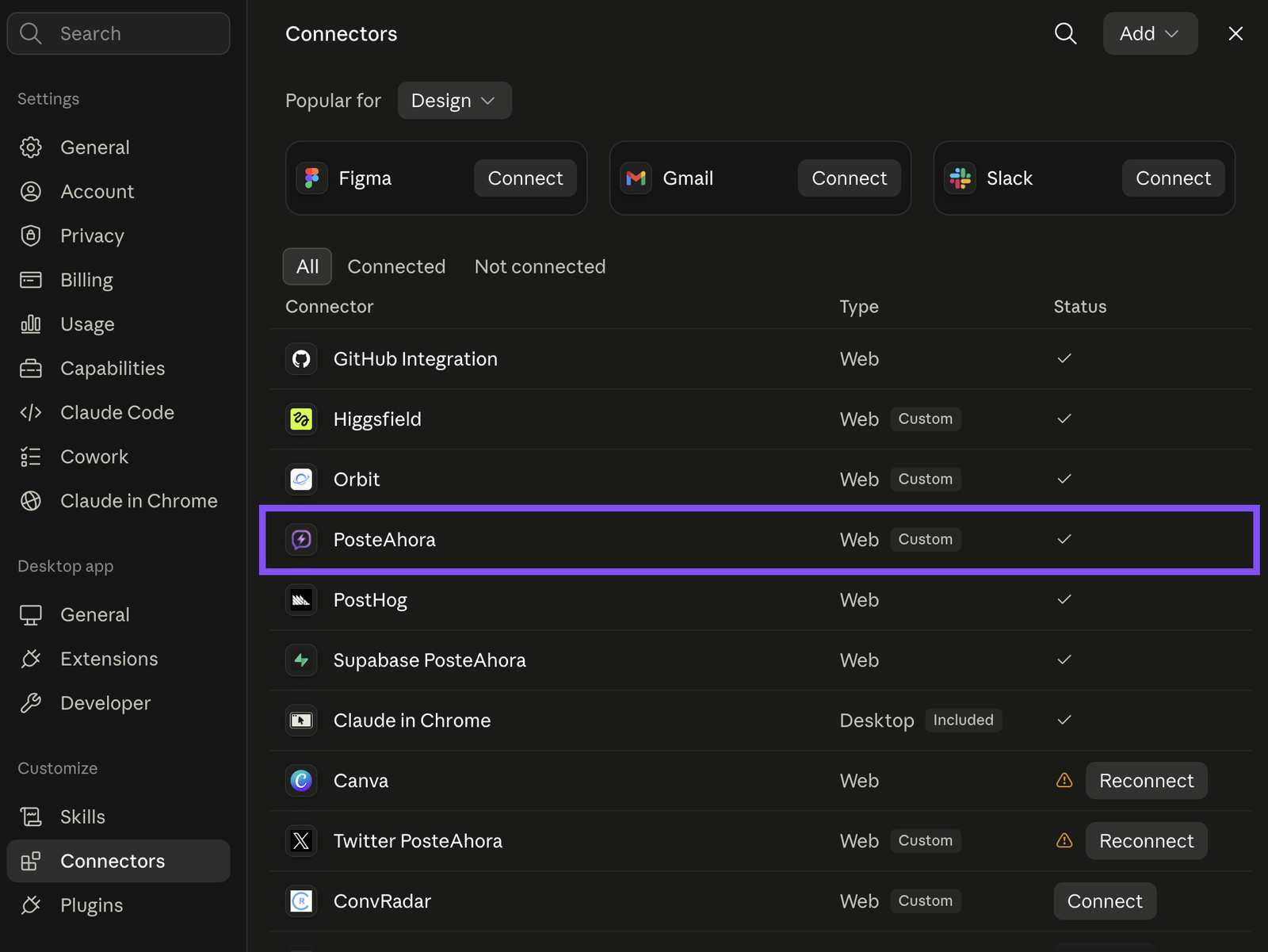Select the All filter tab
This screenshot has width=1268, height=952.
pyautogui.click(x=307, y=266)
